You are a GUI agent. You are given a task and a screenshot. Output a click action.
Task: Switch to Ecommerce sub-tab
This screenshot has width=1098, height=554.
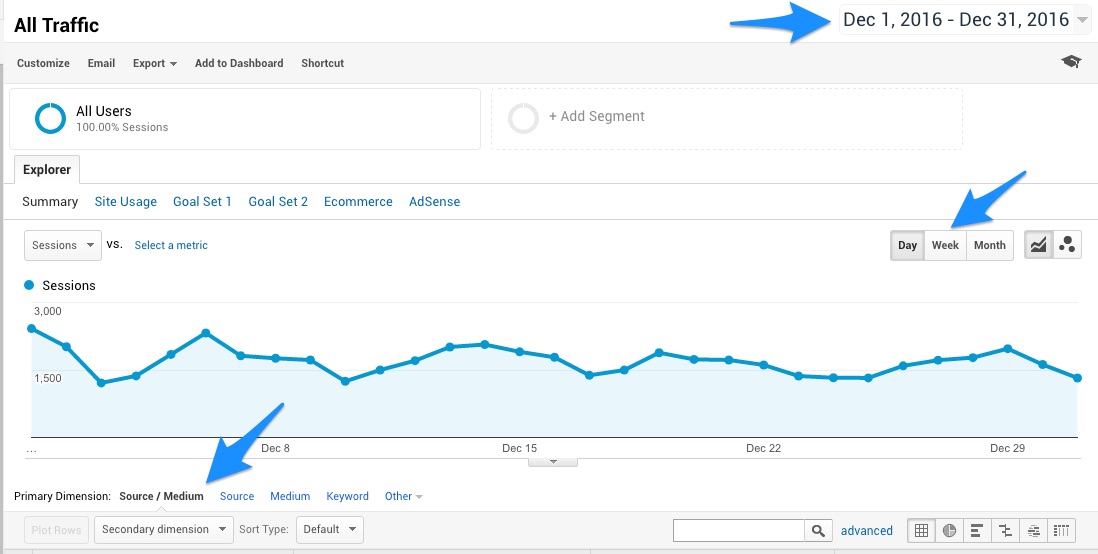pos(358,202)
